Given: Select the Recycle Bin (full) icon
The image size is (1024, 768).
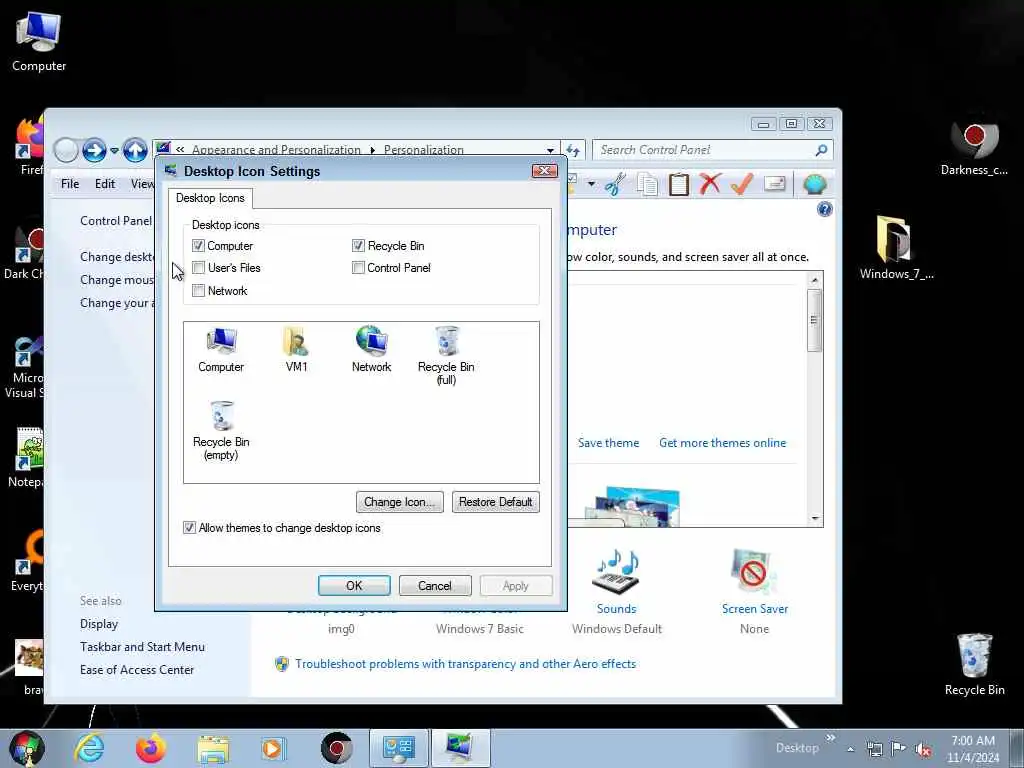Looking at the screenshot, I should [446, 356].
